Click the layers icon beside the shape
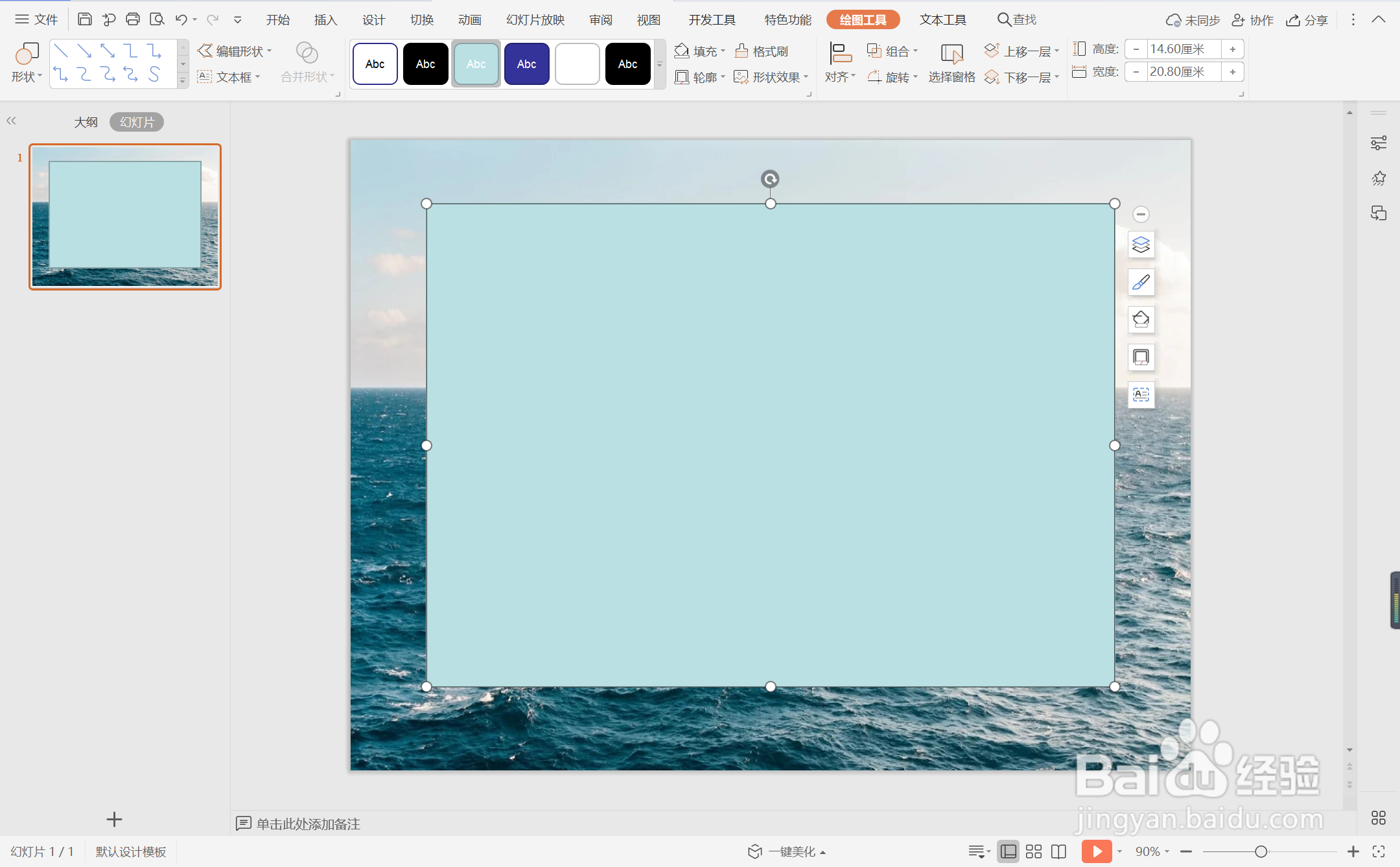 click(1141, 245)
